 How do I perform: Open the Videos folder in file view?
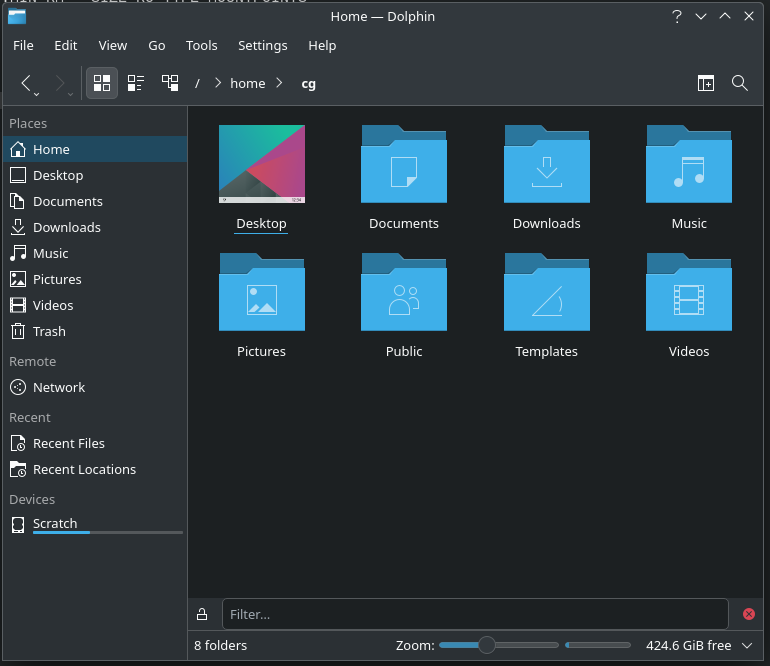click(x=688, y=293)
